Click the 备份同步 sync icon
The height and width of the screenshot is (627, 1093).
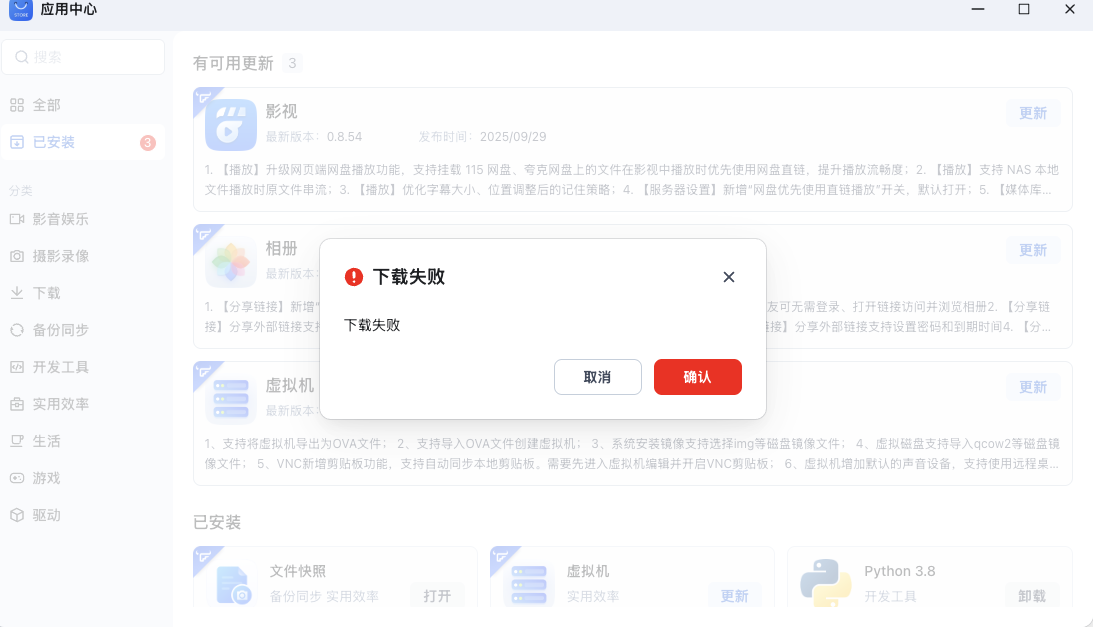[x=17, y=330]
